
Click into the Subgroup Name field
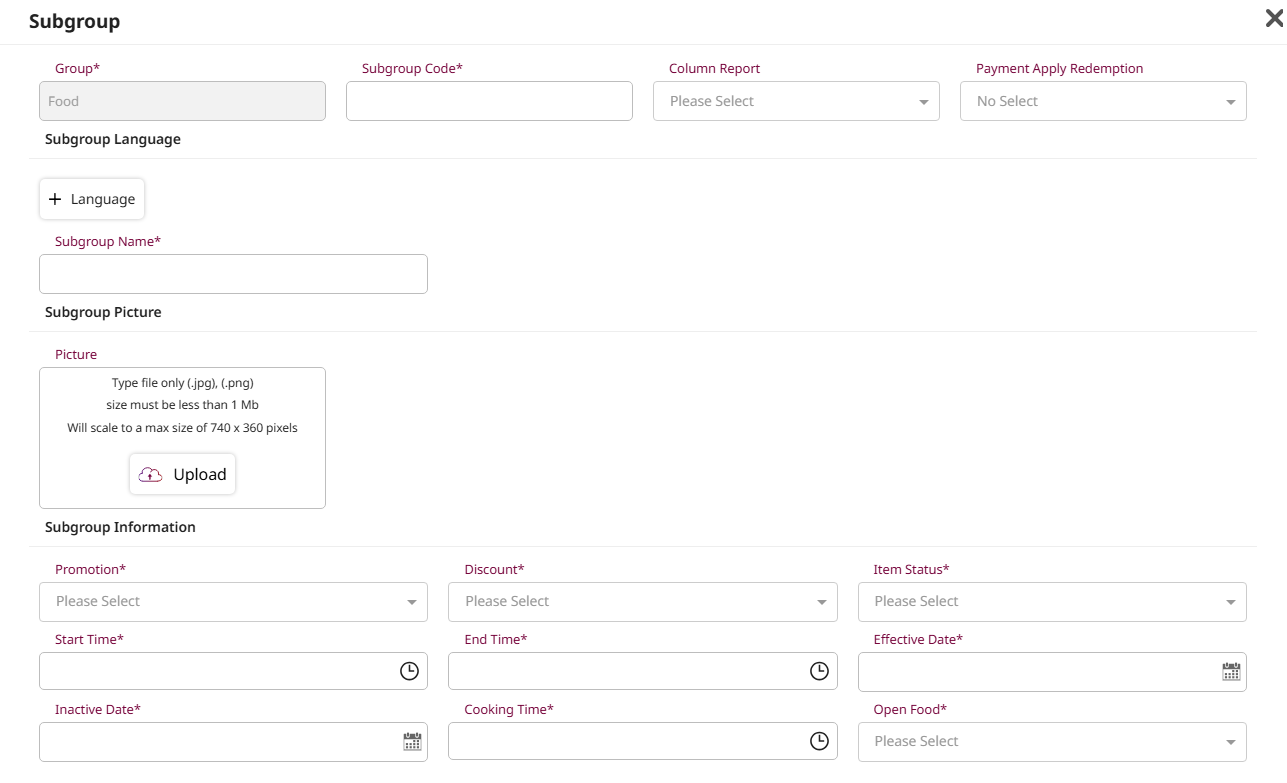pyautogui.click(x=233, y=274)
